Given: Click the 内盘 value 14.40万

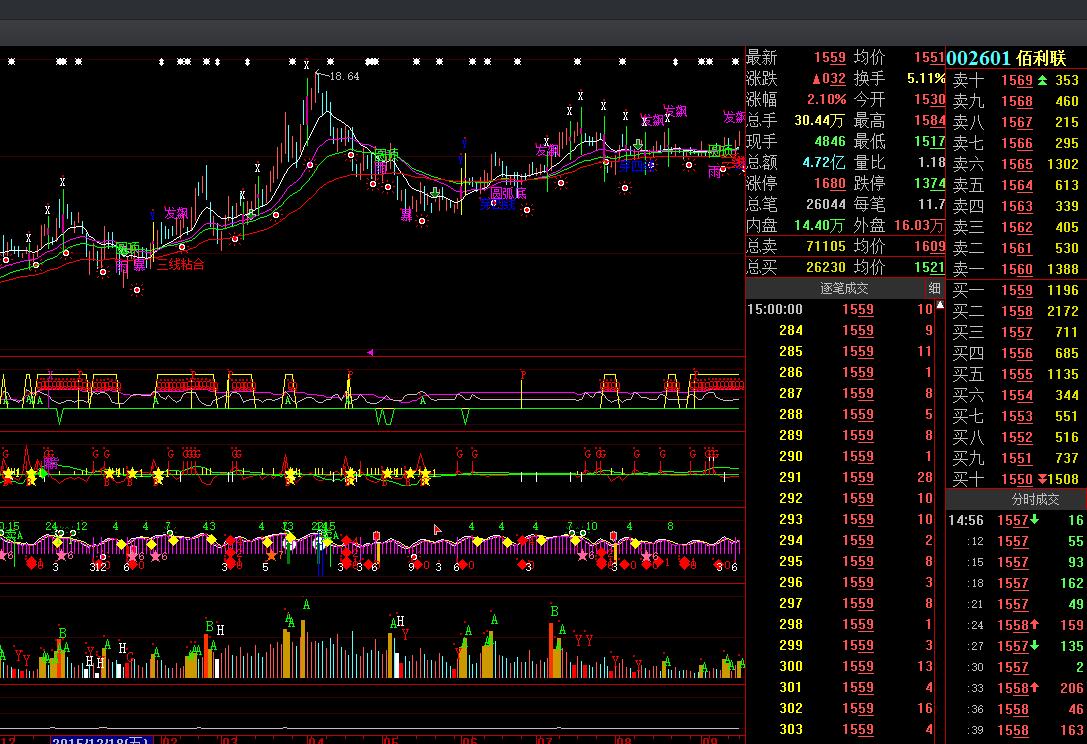Looking at the screenshot, I should [x=819, y=225].
